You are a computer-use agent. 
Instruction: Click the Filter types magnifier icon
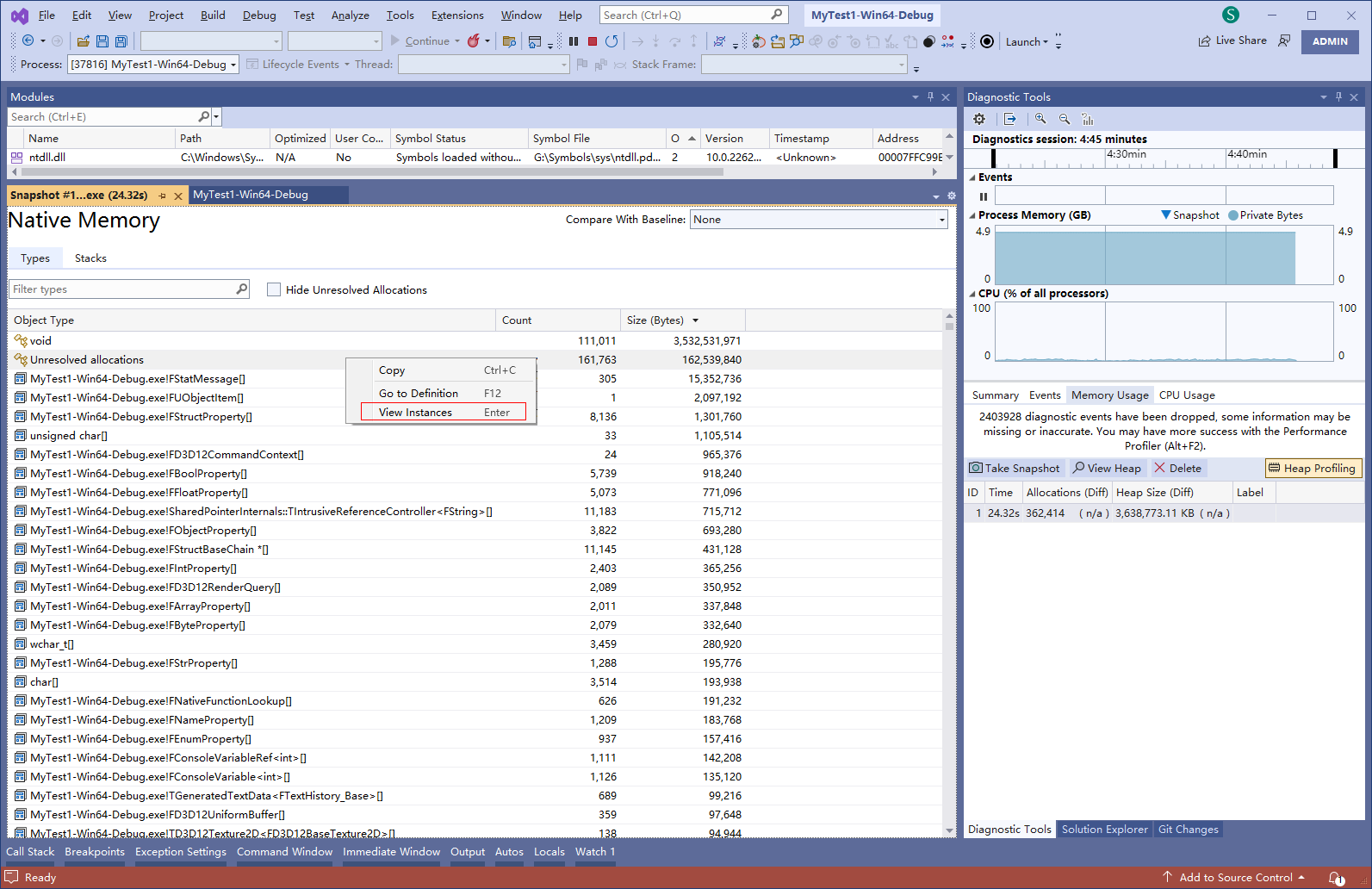pyautogui.click(x=242, y=289)
